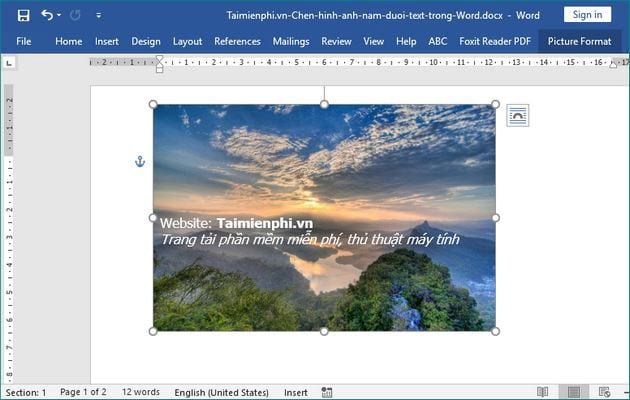
Task: Click 'Section: 1' in status bar
Action: [x=26, y=392]
